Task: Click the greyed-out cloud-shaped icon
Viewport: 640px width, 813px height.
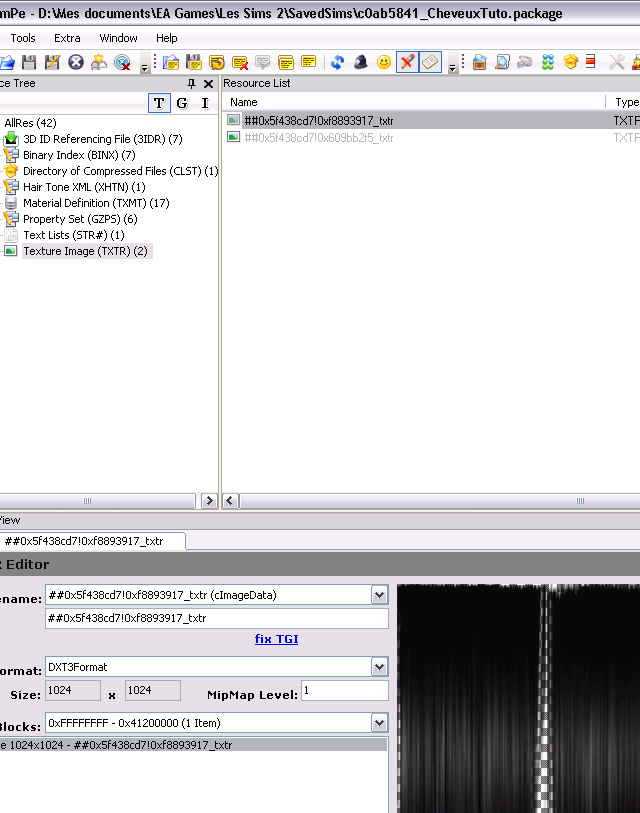Action: (x=525, y=62)
